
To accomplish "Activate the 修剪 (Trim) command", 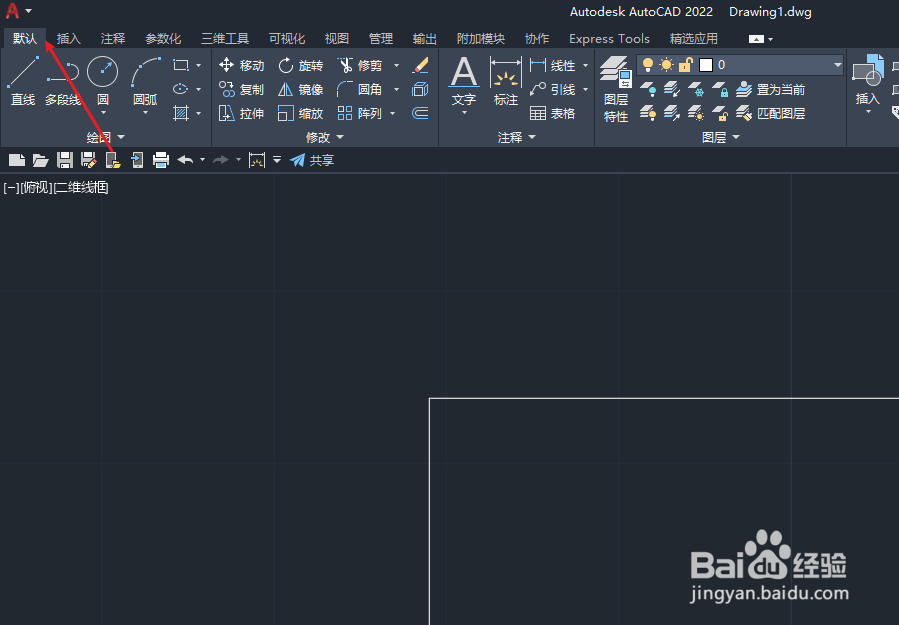I will [359, 65].
